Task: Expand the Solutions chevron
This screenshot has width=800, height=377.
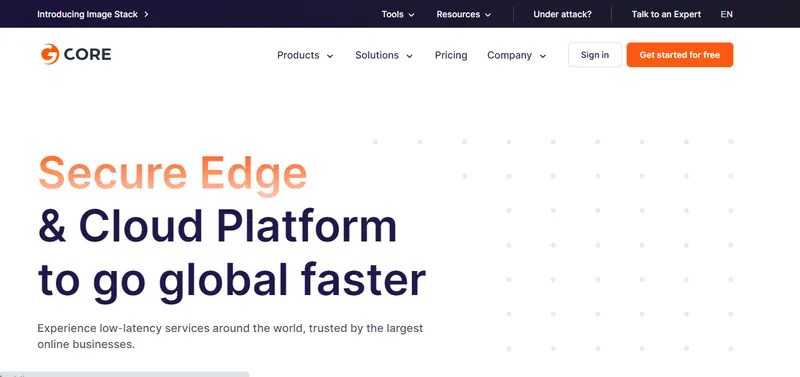Action: [x=409, y=56]
